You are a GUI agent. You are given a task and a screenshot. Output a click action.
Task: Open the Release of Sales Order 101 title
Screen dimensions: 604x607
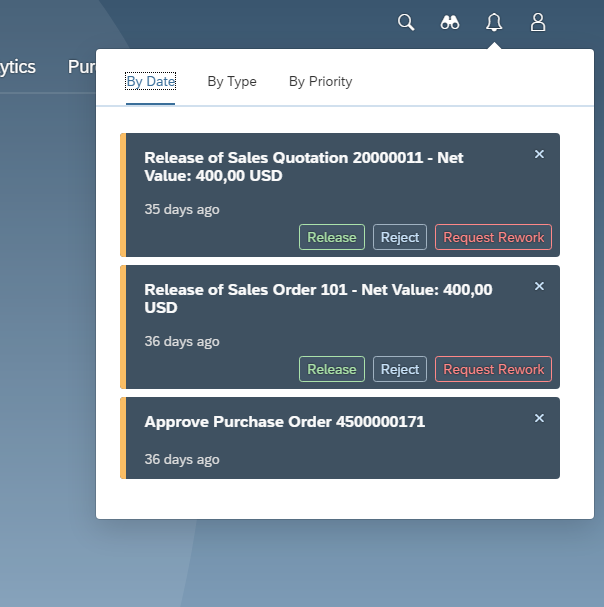tap(318, 298)
